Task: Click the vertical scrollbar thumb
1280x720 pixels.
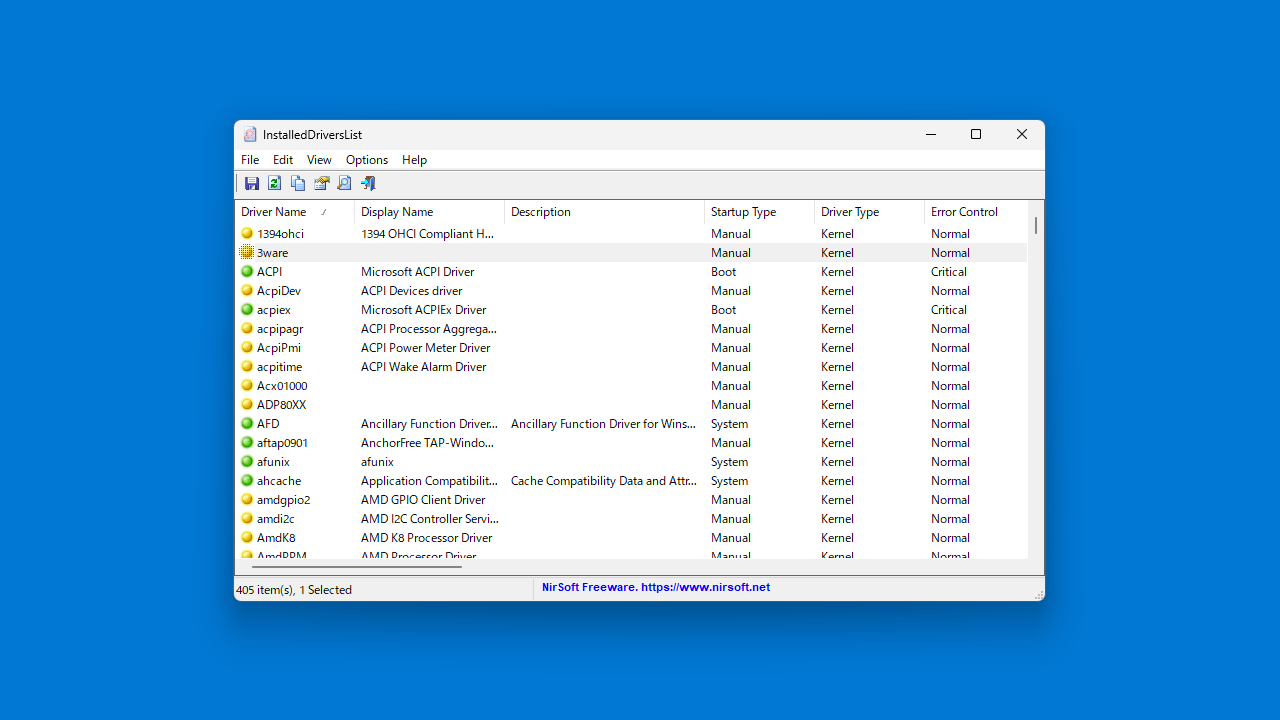Action: click(x=1036, y=225)
